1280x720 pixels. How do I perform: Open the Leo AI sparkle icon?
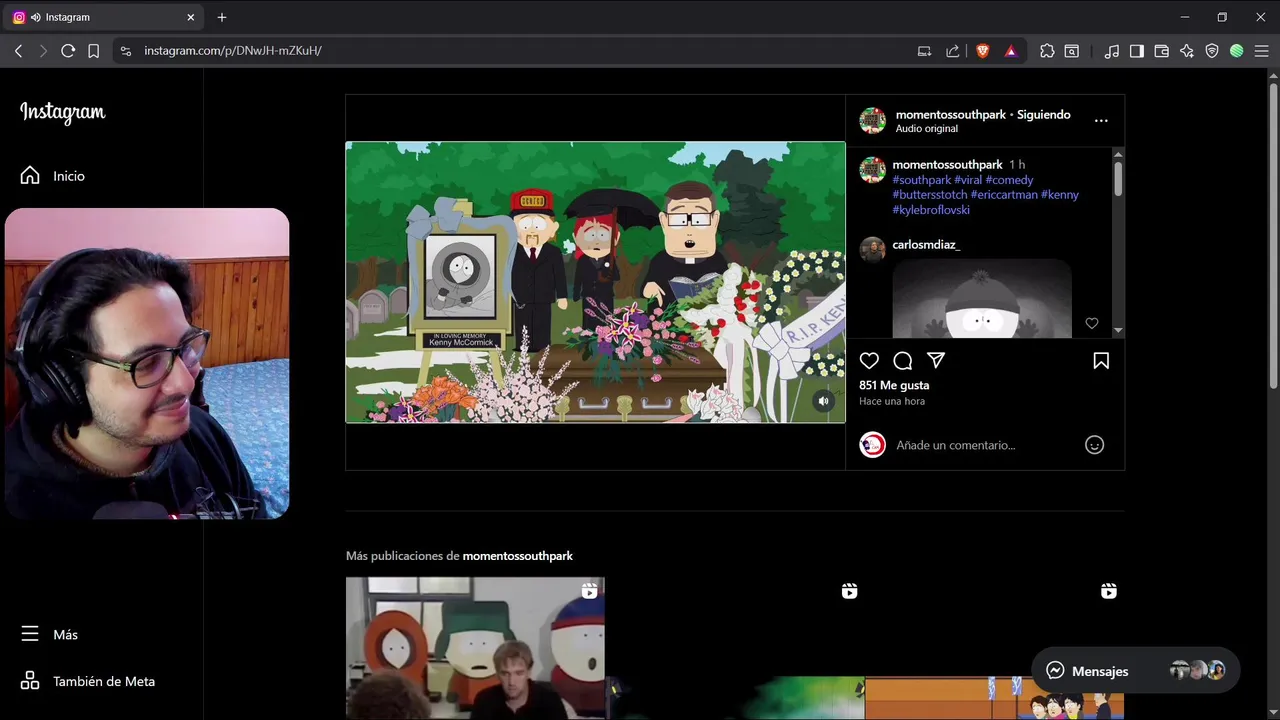tap(1187, 51)
